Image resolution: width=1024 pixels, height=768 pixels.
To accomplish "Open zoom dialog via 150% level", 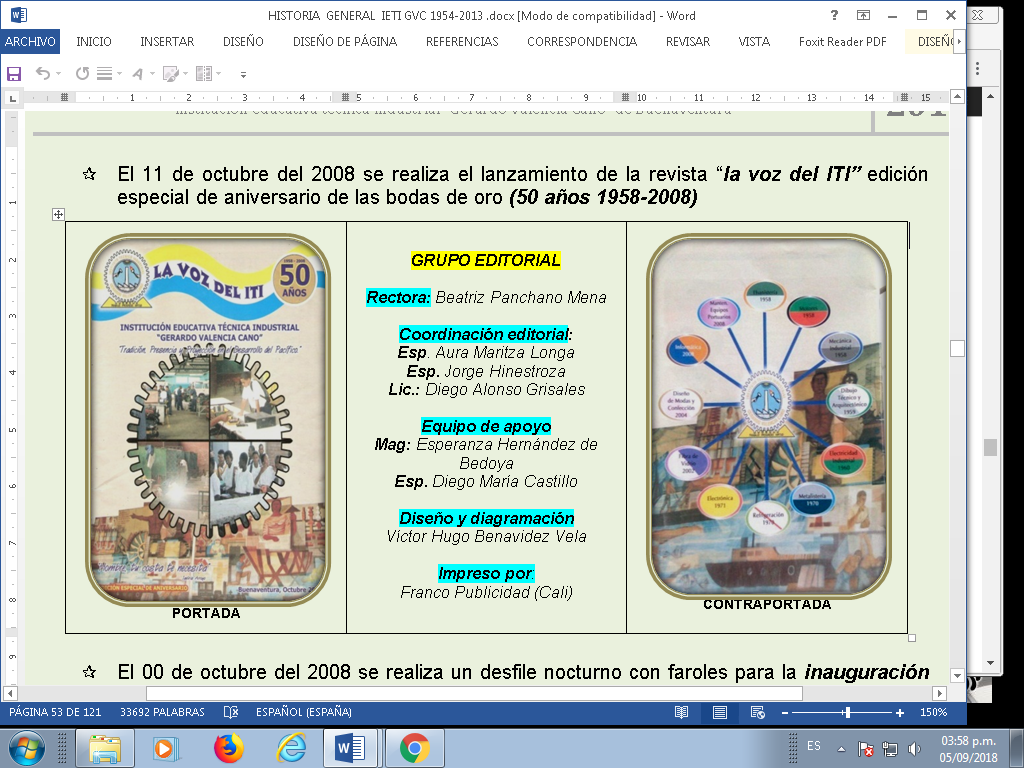I will tap(933, 712).
